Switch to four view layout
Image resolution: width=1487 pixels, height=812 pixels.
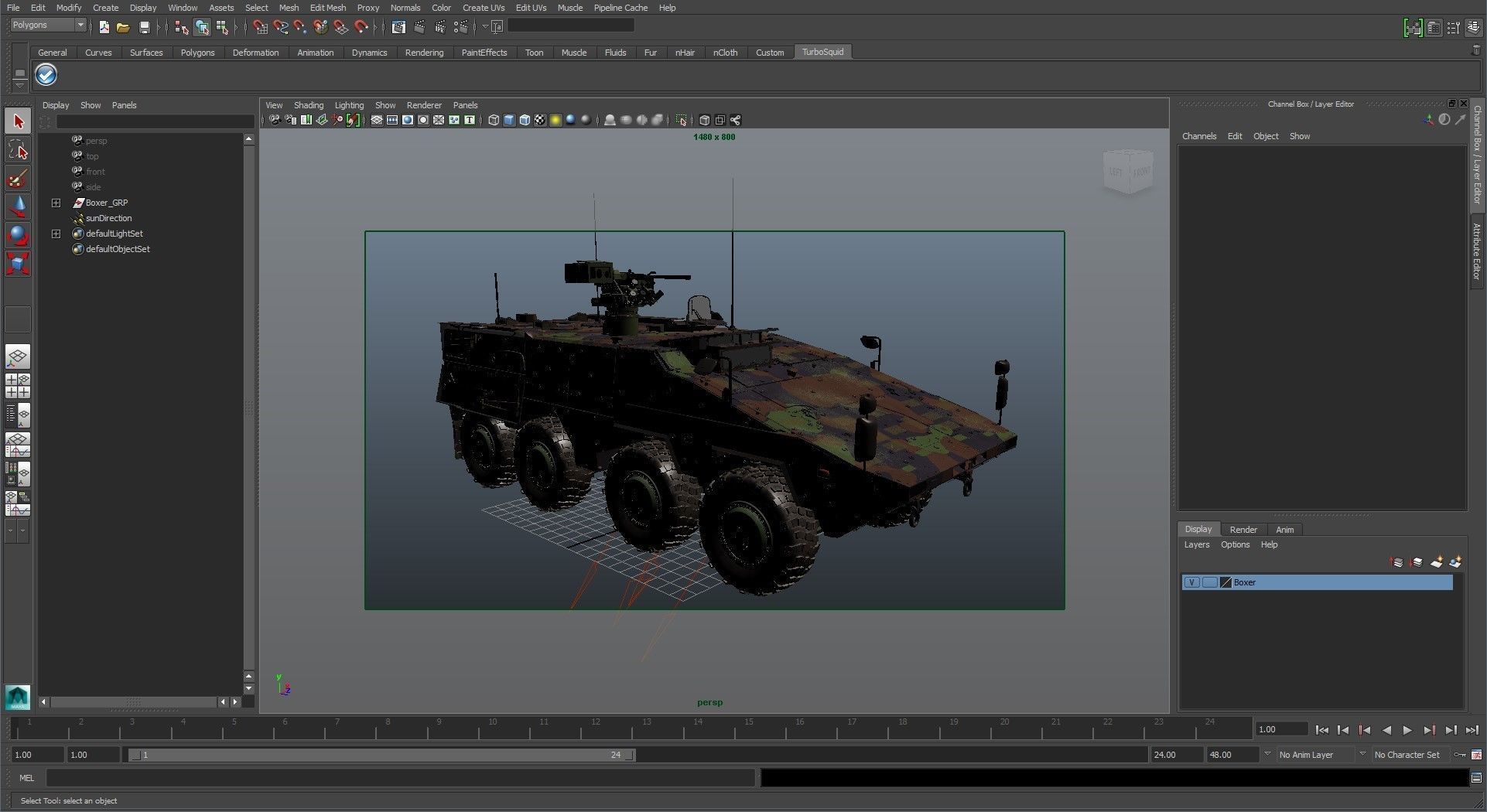[x=18, y=385]
